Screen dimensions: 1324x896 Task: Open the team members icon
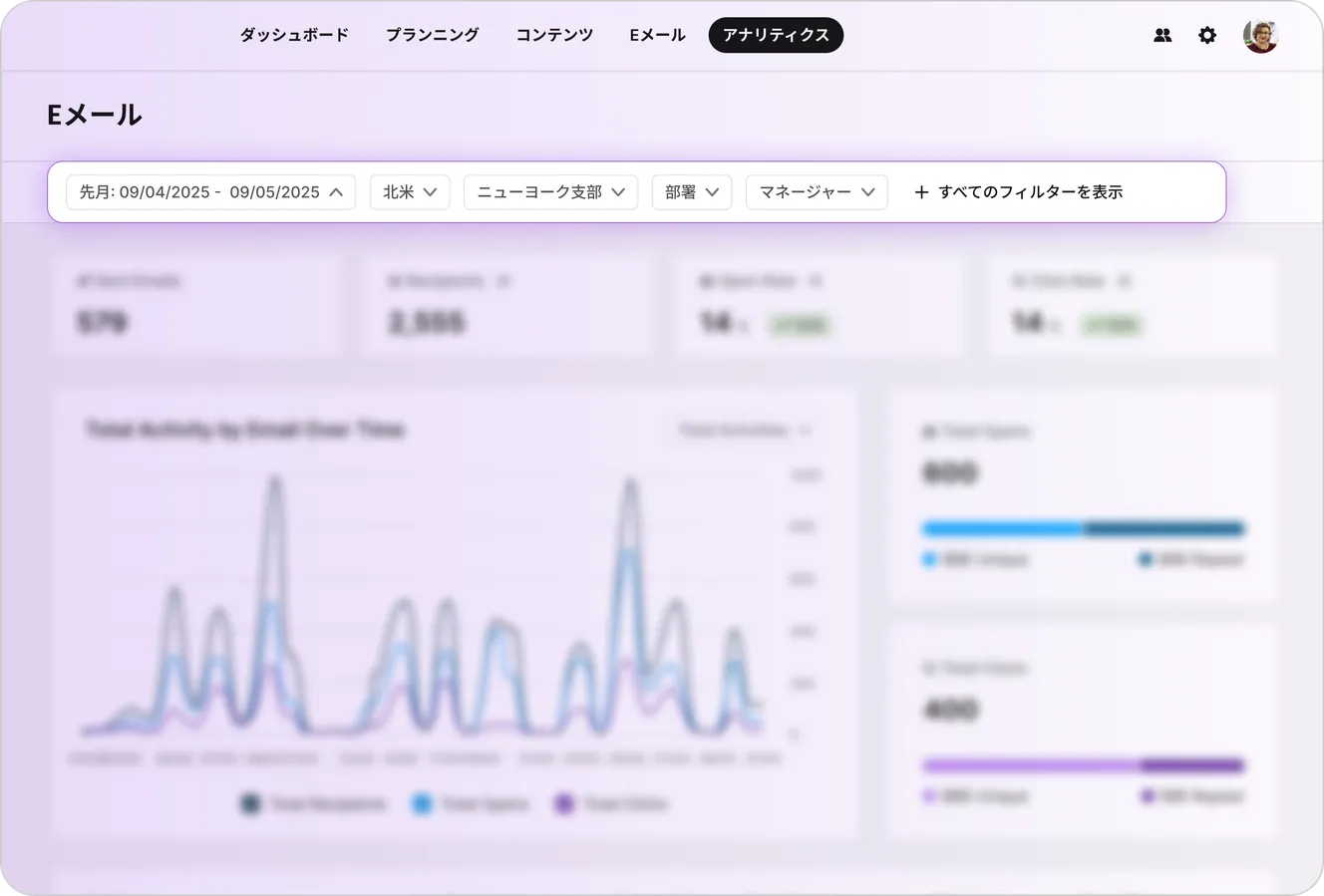[x=1162, y=35]
